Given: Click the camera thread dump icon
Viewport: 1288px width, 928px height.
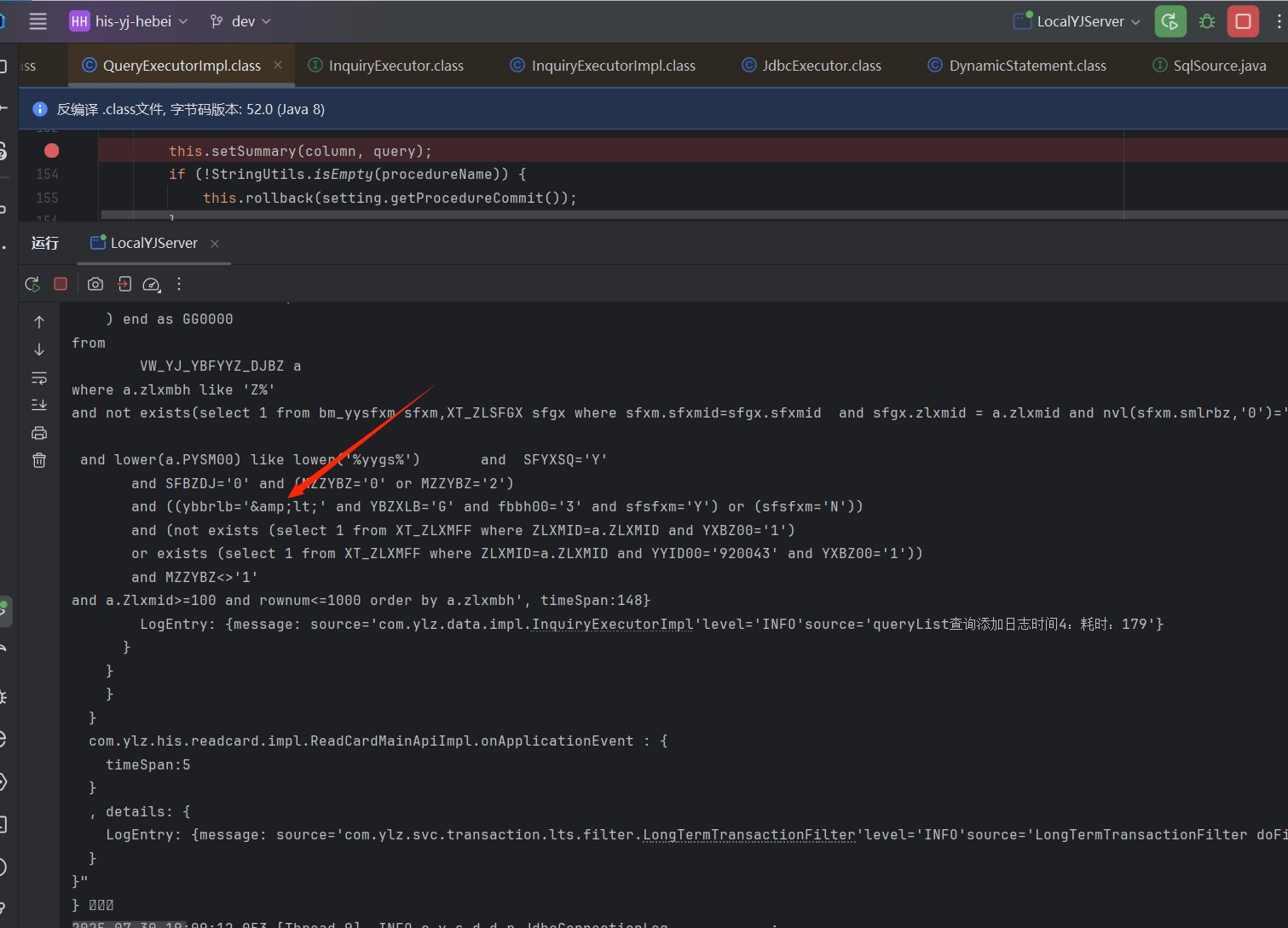Looking at the screenshot, I should pos(95,284).
